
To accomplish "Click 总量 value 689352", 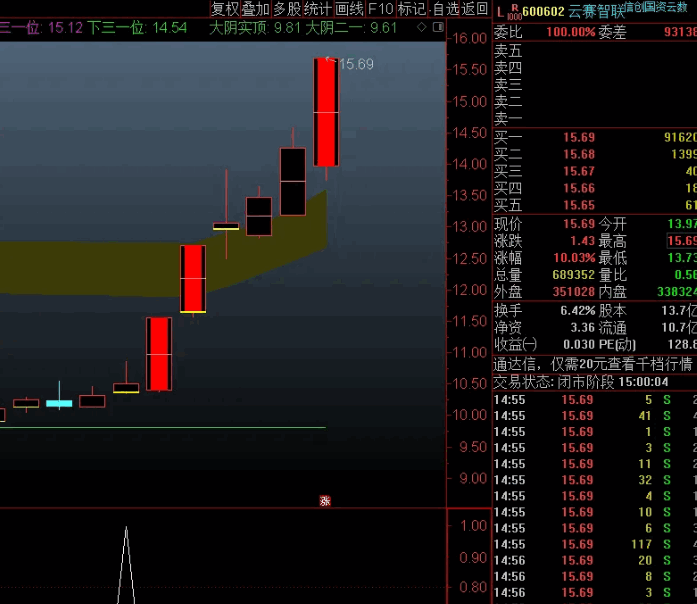I will tap(573, 275).
